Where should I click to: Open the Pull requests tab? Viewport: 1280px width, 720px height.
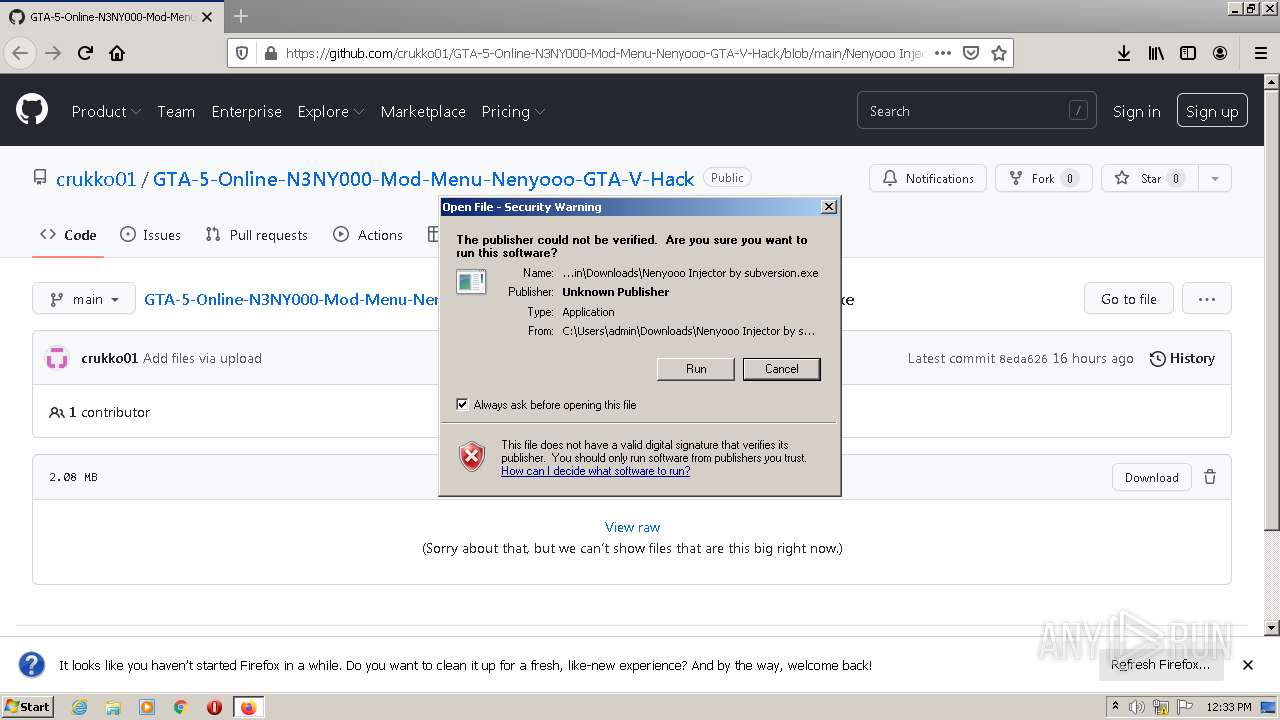tap(256, 235)
